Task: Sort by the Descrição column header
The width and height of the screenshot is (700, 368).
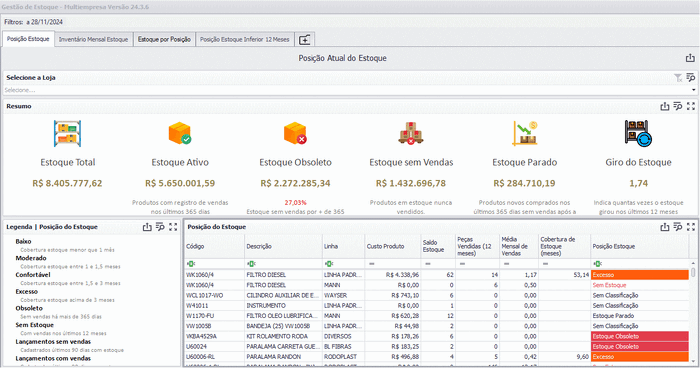Action: [283, 247]
